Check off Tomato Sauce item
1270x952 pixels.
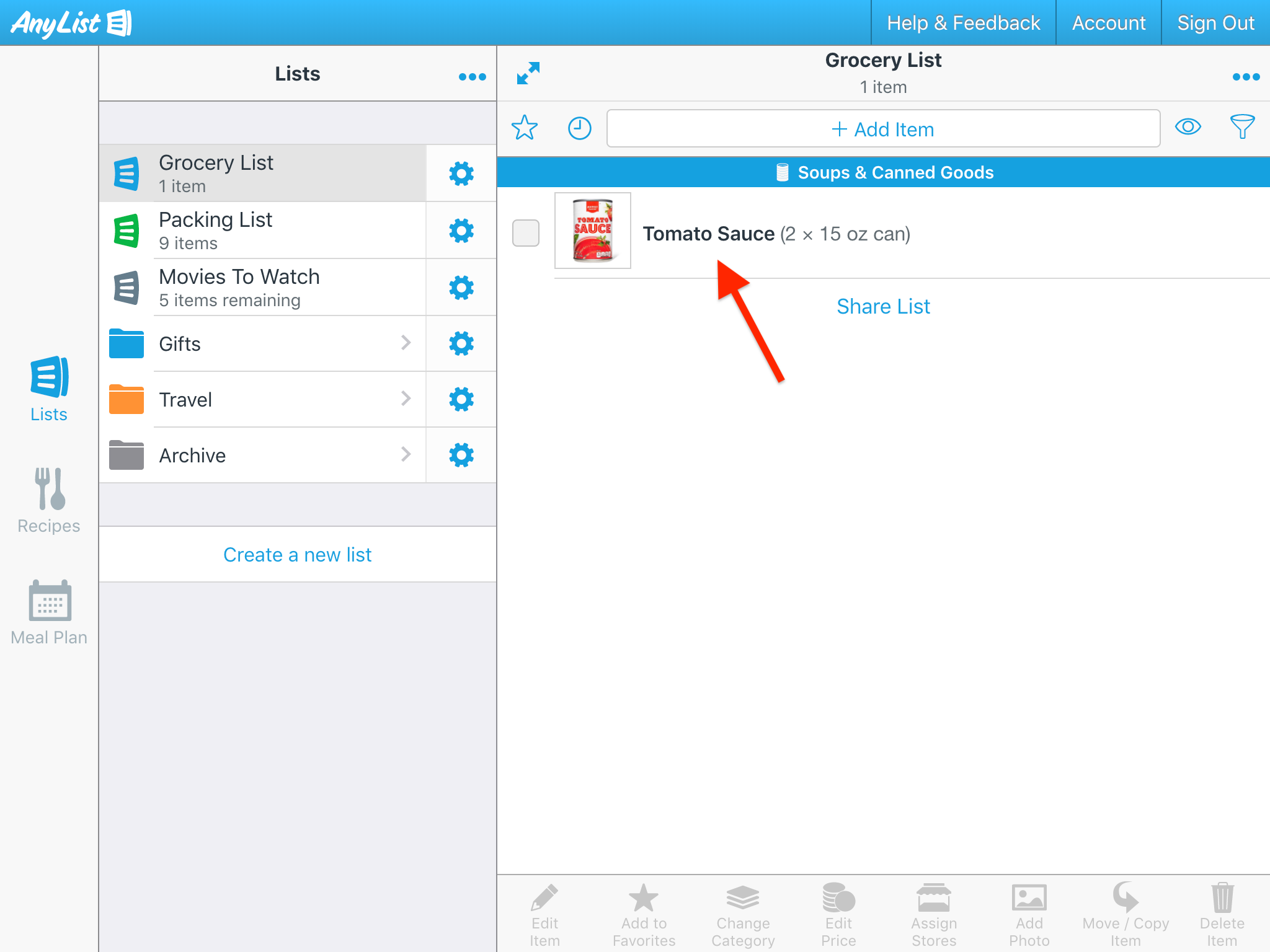526,233
